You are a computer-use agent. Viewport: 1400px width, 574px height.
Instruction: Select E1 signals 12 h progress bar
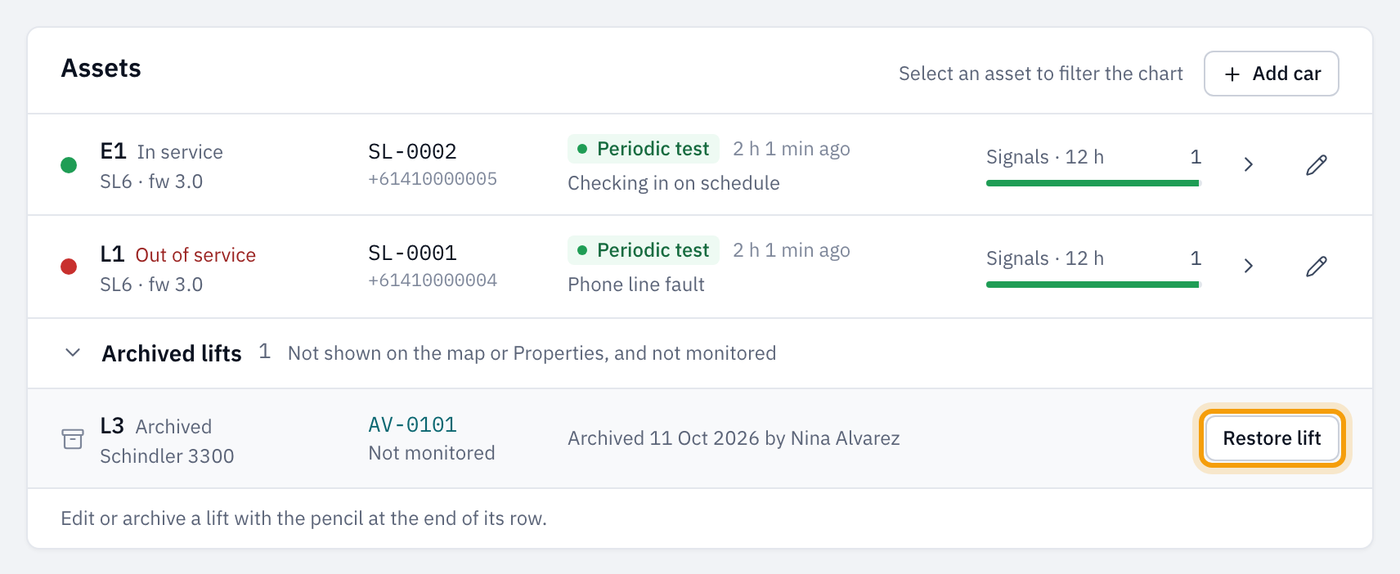click(1093, 183)
